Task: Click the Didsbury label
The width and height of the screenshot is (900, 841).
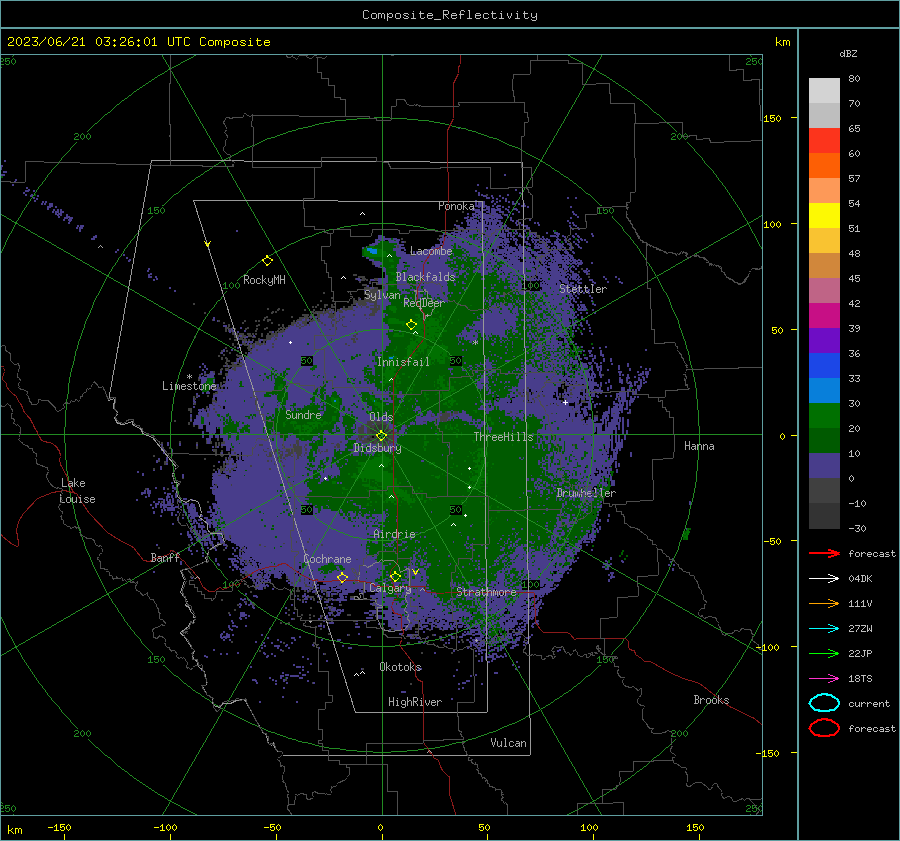Action: coord(377,448)
